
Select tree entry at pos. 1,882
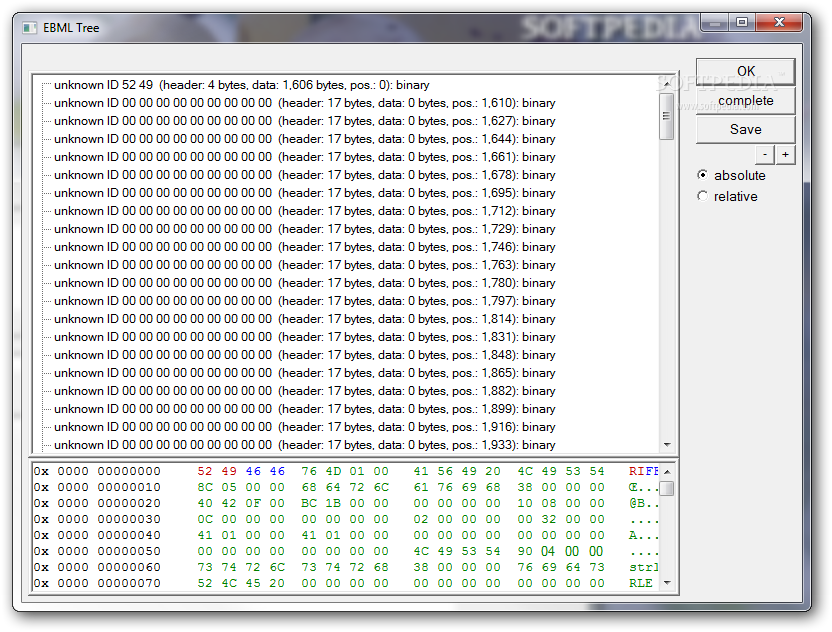[x=305, y=391]
